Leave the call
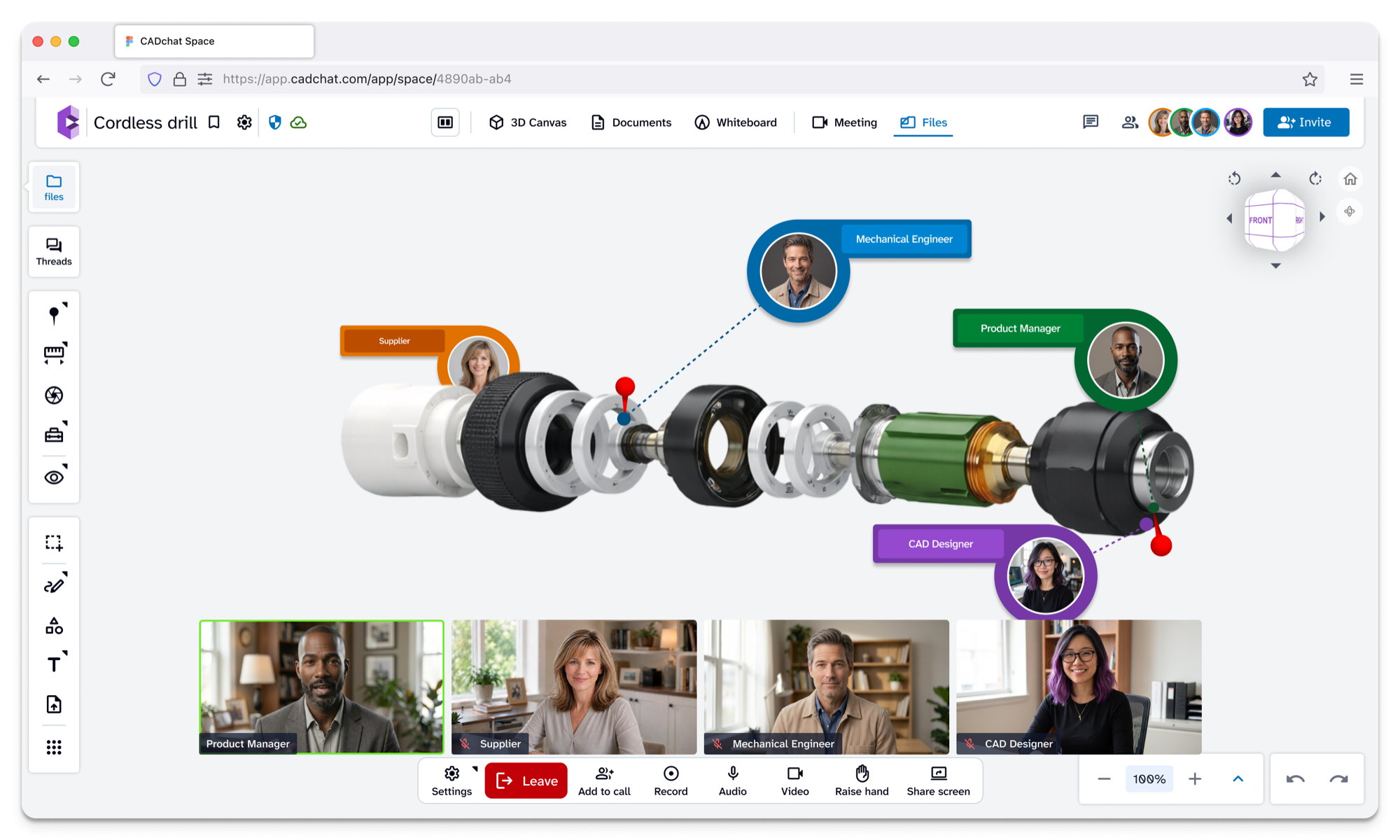This screenshot has height=840, width=1400. (526, 780)
